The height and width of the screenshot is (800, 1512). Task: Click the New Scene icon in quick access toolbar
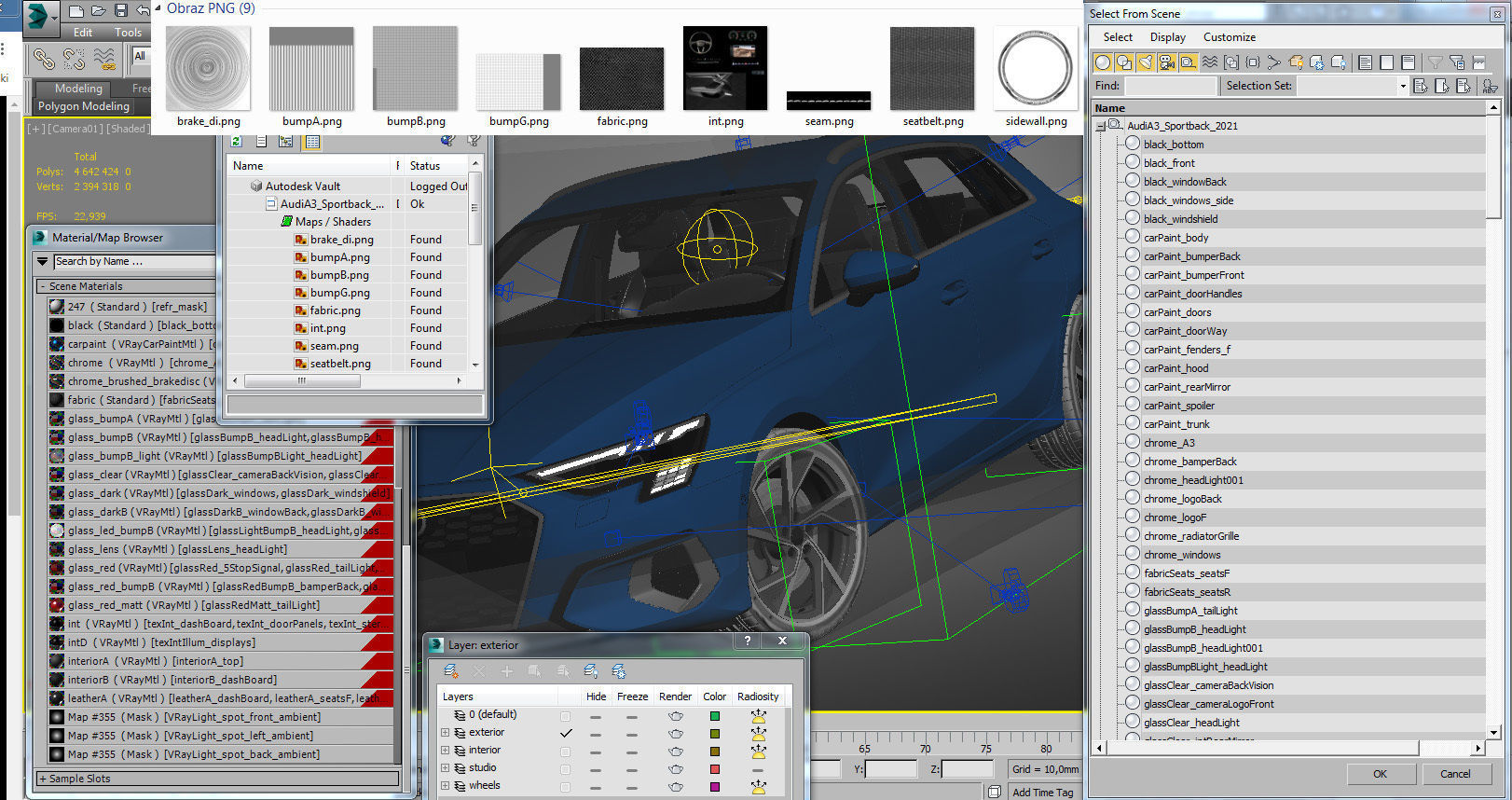point(76,11)
